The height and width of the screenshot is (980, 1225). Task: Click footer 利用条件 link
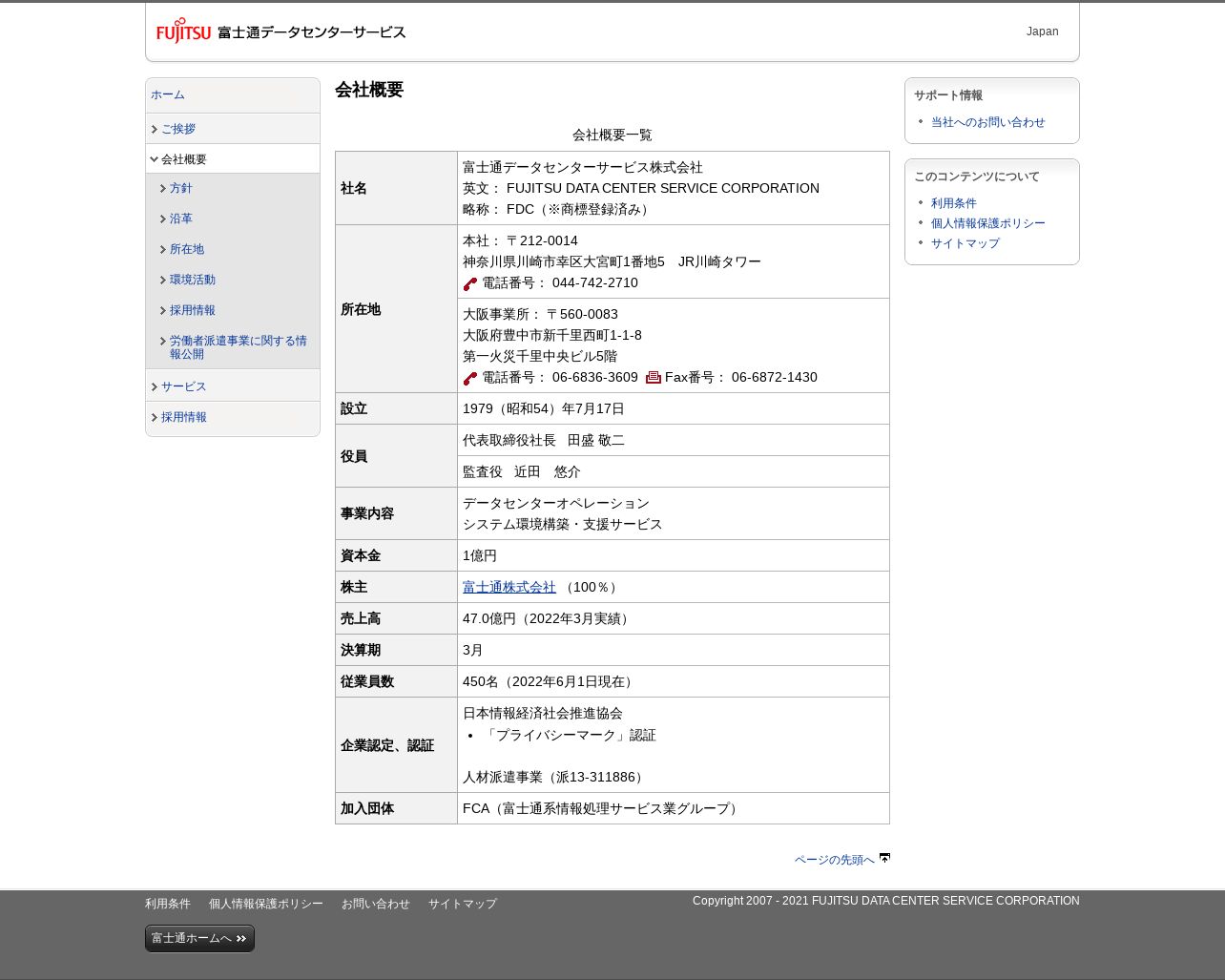pos(168,904)
